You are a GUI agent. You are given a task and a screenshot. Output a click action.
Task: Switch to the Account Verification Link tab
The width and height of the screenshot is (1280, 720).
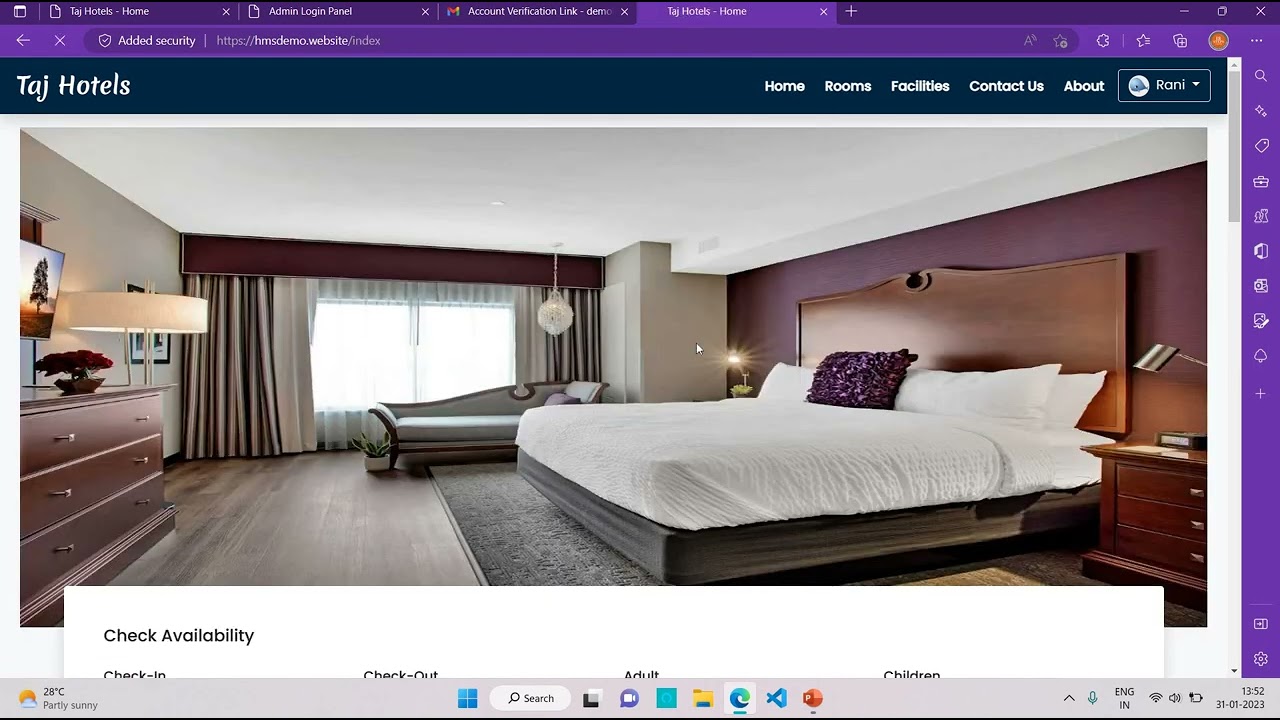(538, 12)
